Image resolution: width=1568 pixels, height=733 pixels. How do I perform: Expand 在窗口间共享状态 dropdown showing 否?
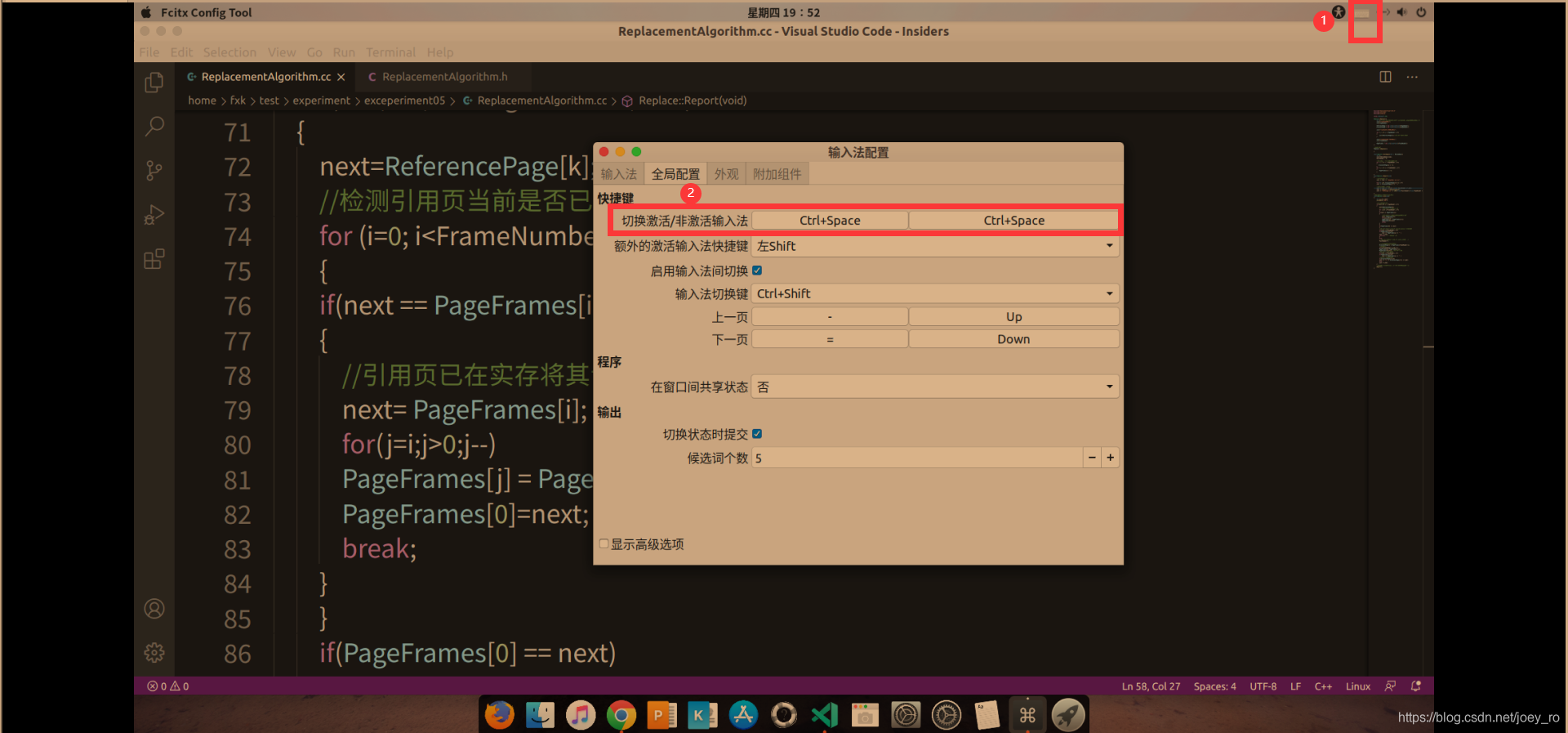[x=935, y=387]
